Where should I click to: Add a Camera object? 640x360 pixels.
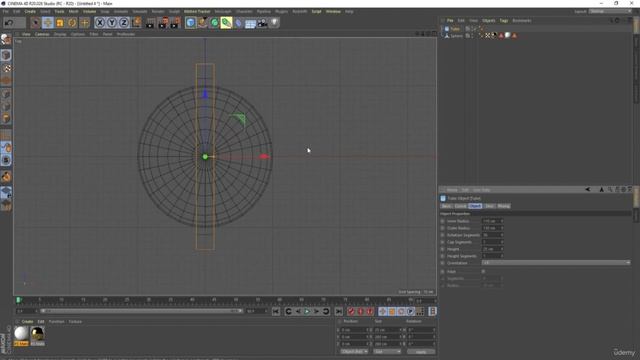click(x=262, y=23)
